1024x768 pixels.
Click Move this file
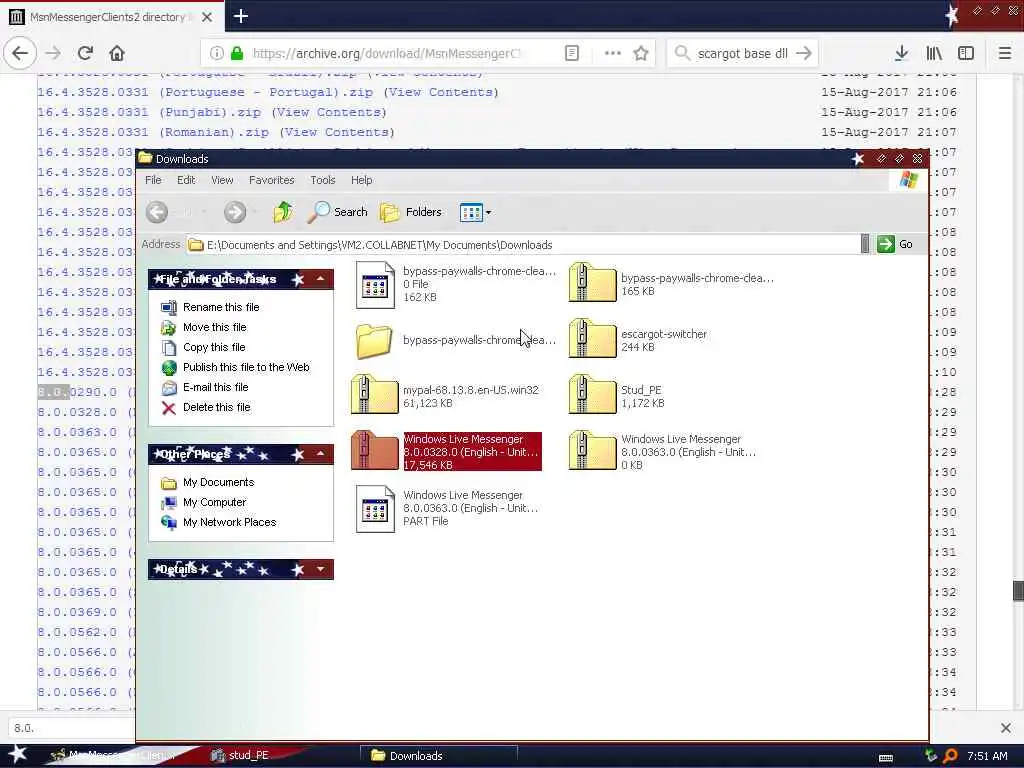[214, 327]
